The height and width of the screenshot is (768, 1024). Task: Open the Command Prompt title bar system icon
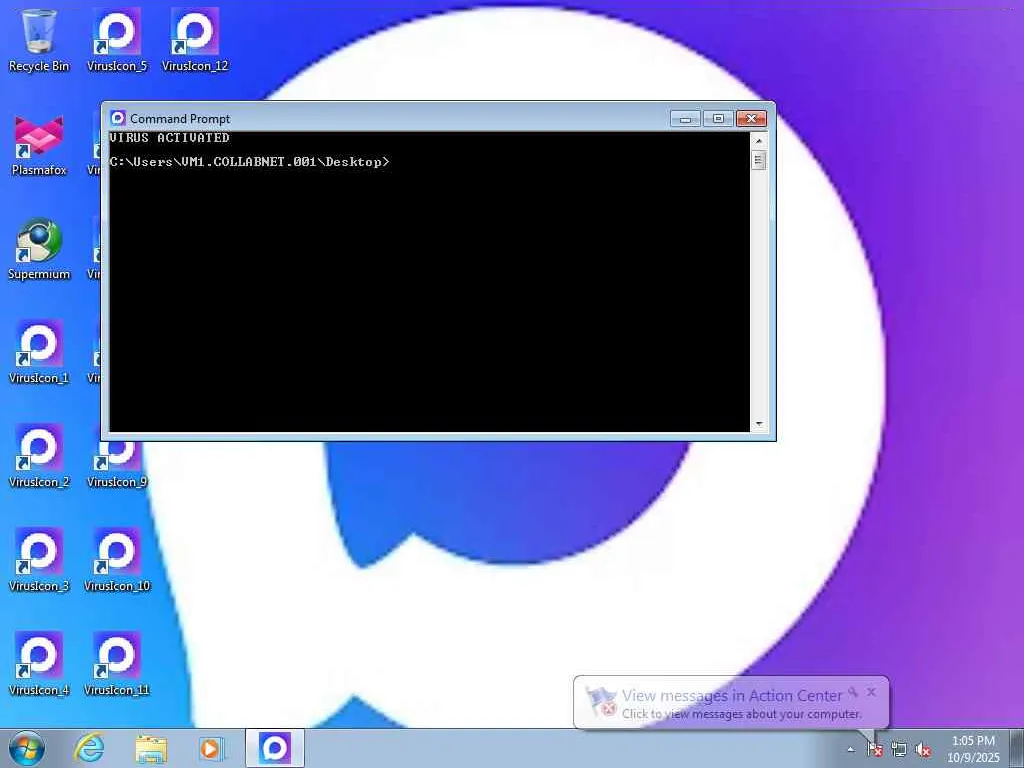click(118, 118)
